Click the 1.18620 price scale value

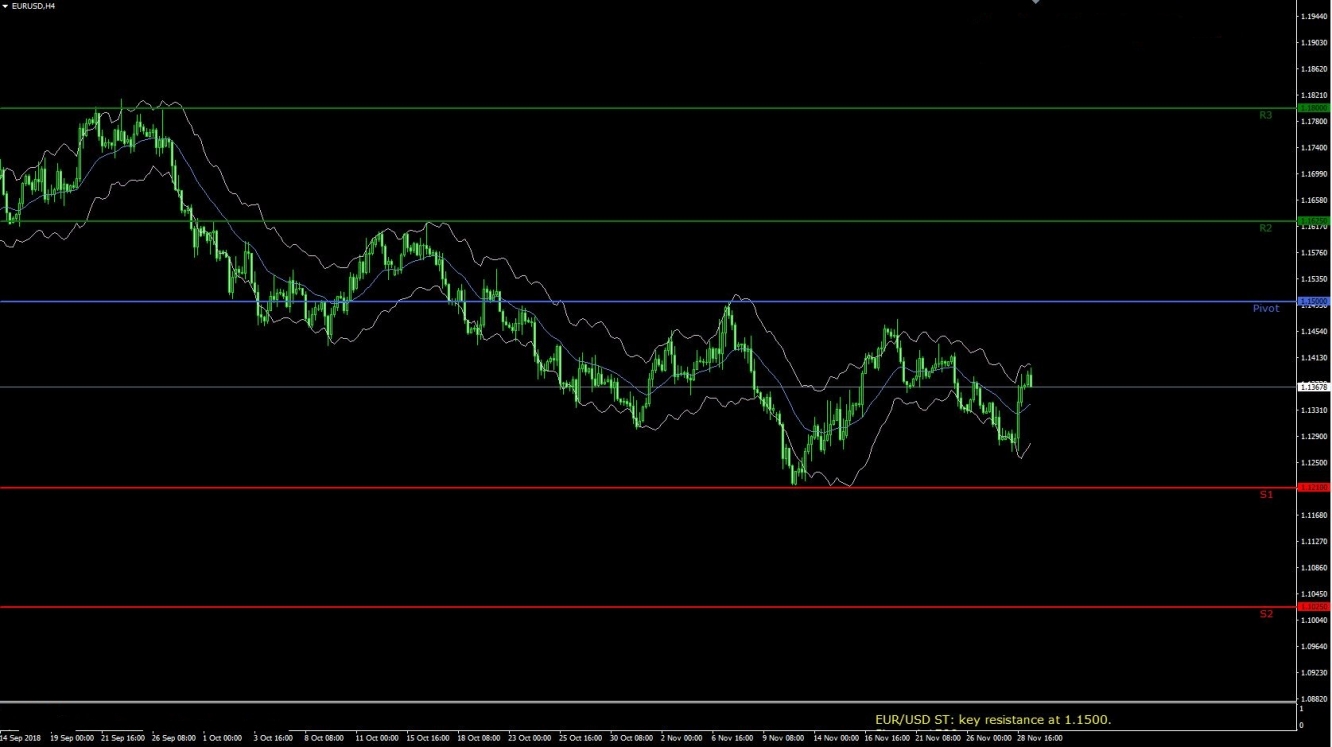pyautogui.click(x=1314, y=70)
